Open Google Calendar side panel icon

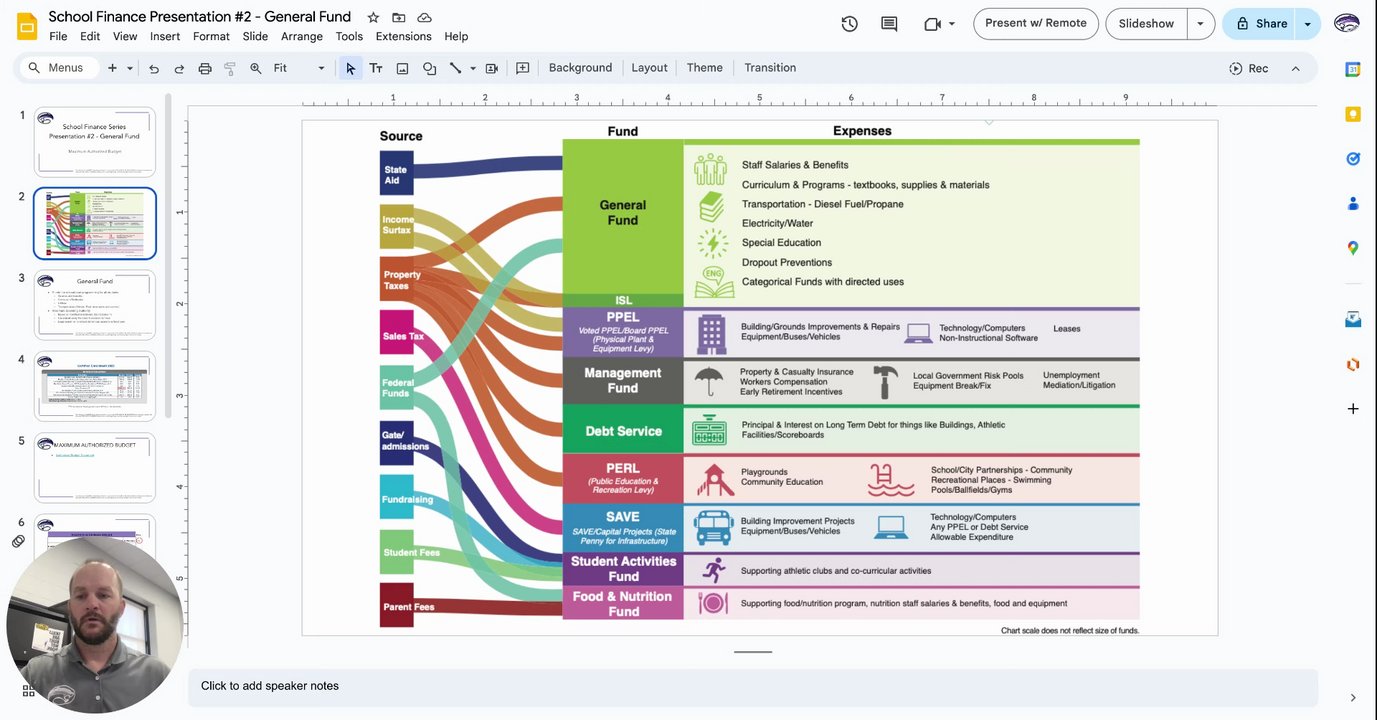pyautogui.click(x=1353, y=69)
